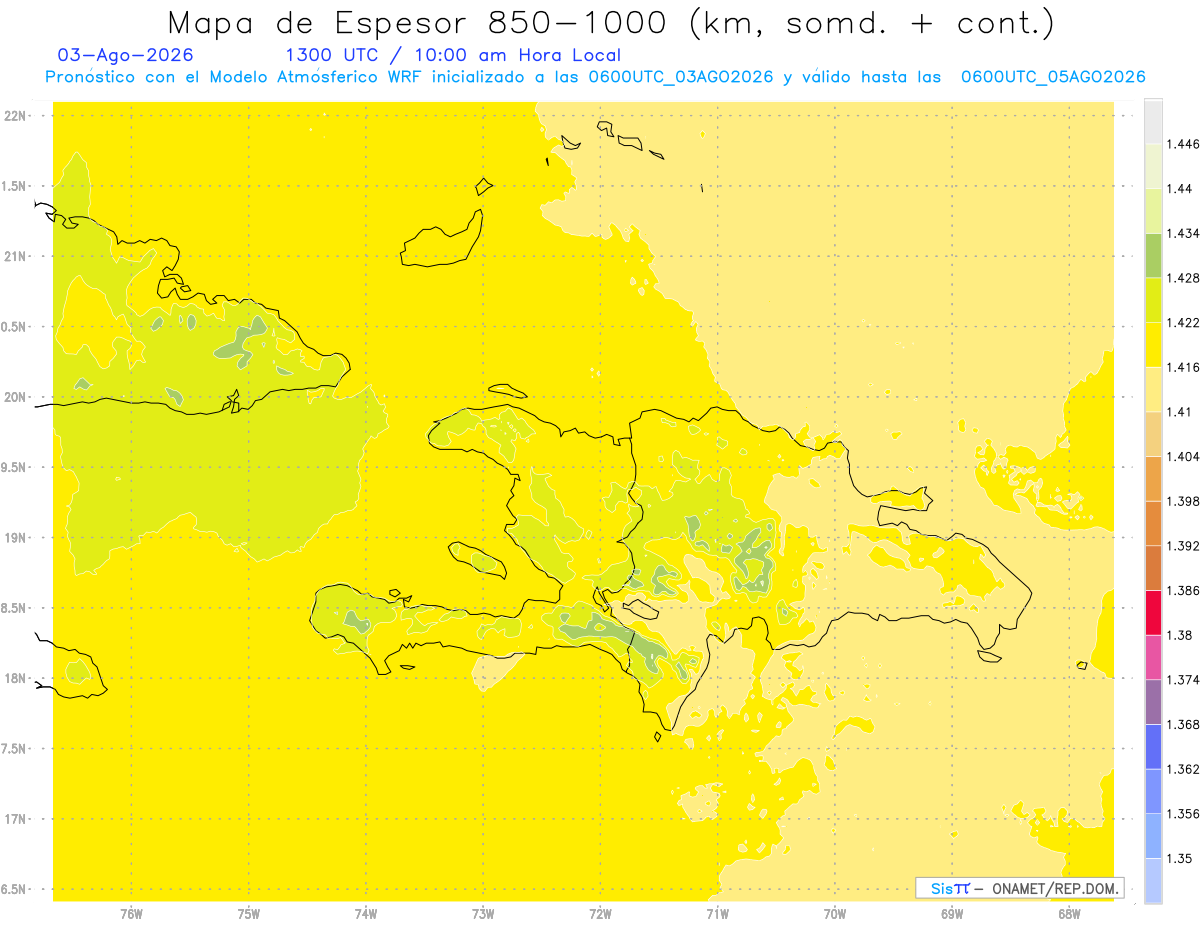The image size is (1200, 927).
Task: Pick the yellow-green legend swatch between 1.428 and 1.422
Action: coord(1154,300)
